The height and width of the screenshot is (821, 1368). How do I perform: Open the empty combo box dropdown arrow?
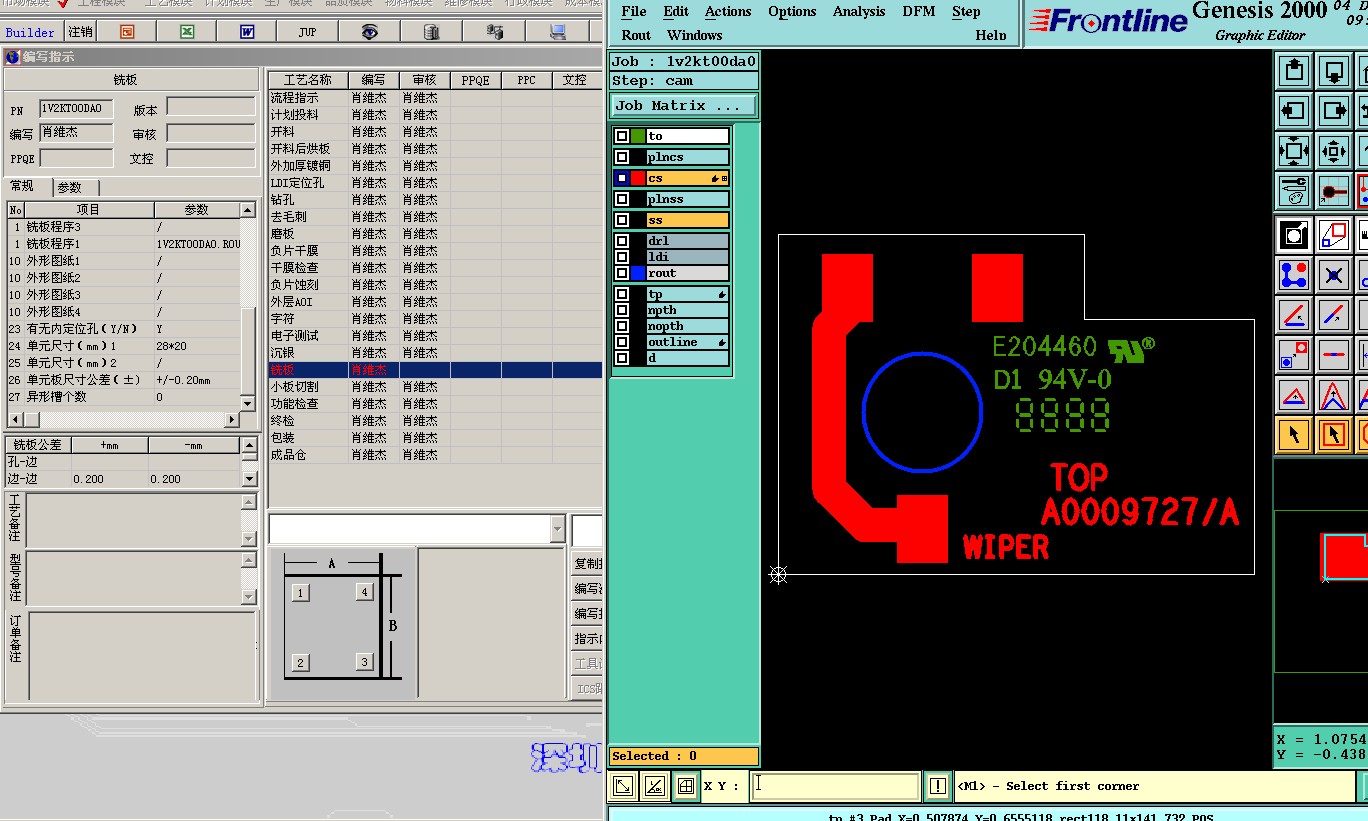pyautogui.click(x=557, y=529)
